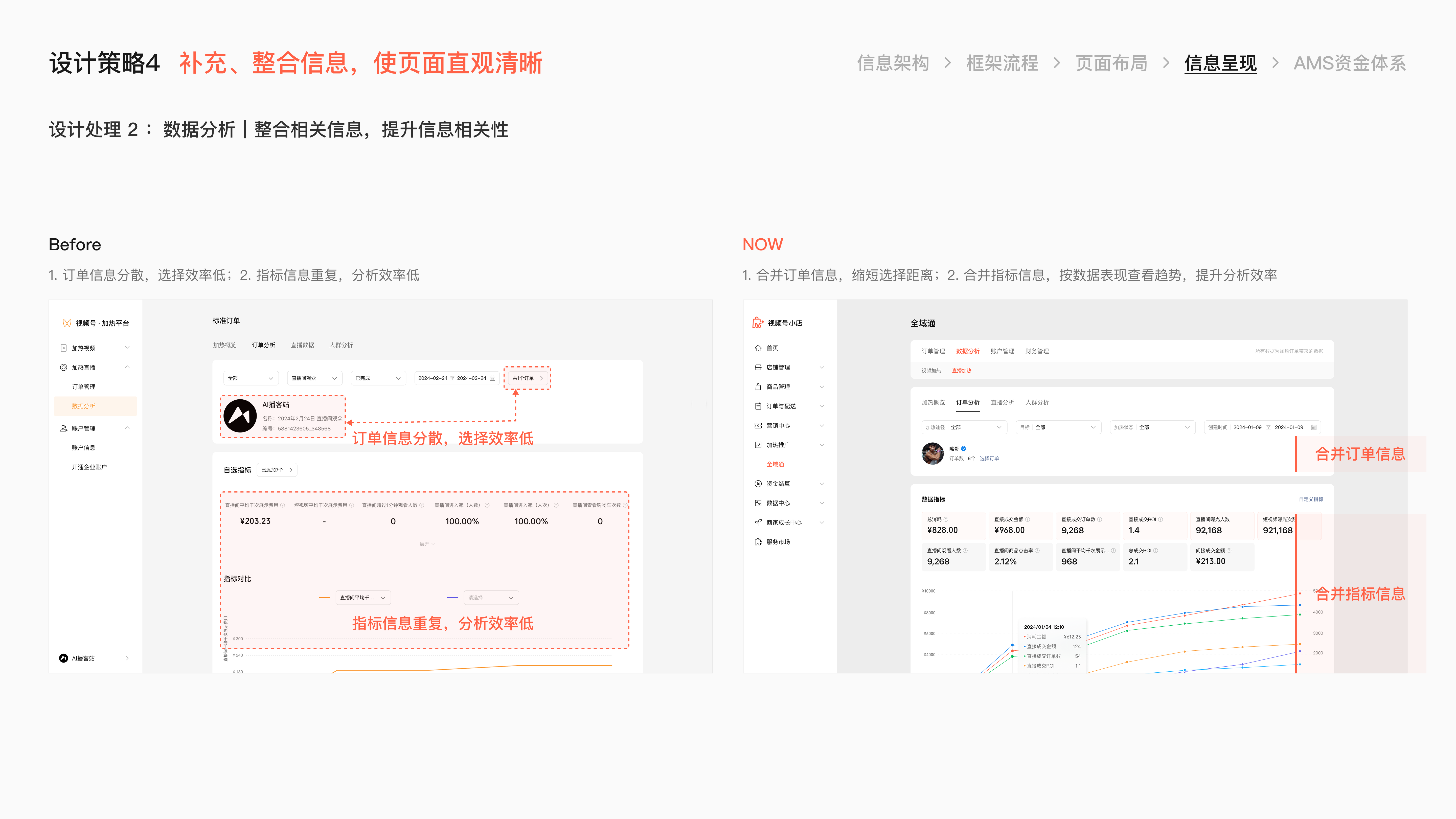Screen dimensions: 1456x819
Task: Open the 请选择 comparison metric dropdown
Action: (491, 597)
